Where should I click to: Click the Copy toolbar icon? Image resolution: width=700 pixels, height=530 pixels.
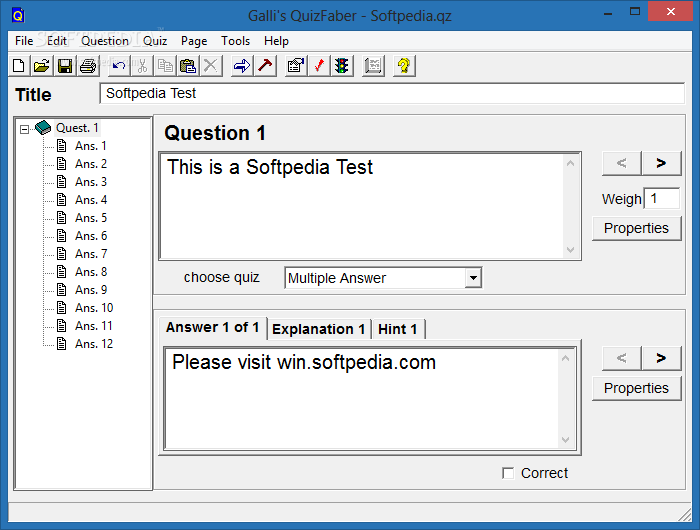(x=165, y=66)
